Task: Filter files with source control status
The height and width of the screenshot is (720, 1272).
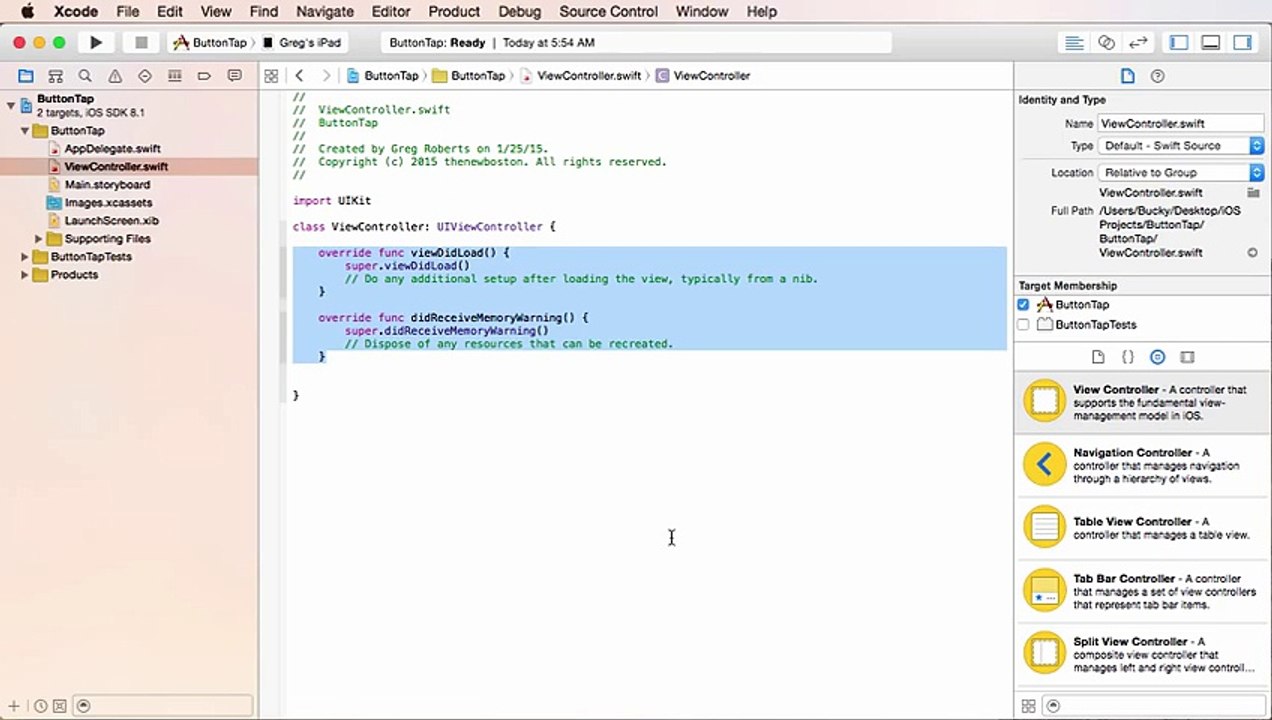Action: (58, 706)
